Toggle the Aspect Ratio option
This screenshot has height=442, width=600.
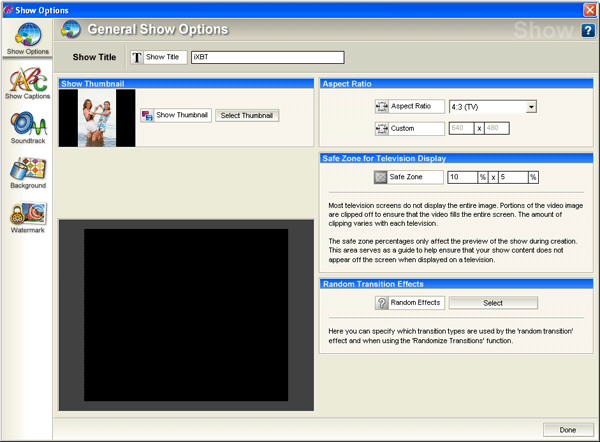pyautogui.click(x=409, y=106)
